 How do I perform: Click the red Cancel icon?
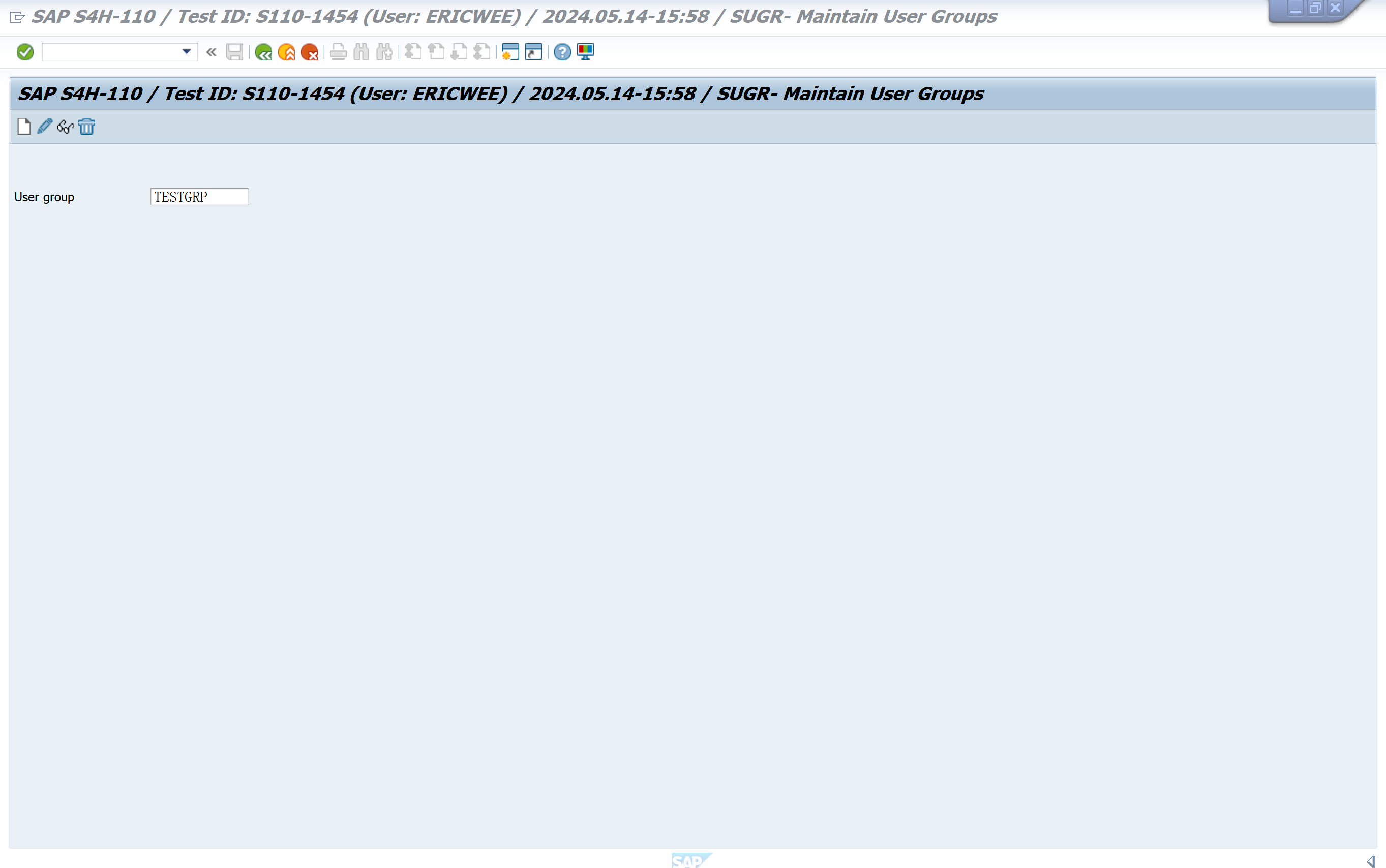[x=309, y=52]
